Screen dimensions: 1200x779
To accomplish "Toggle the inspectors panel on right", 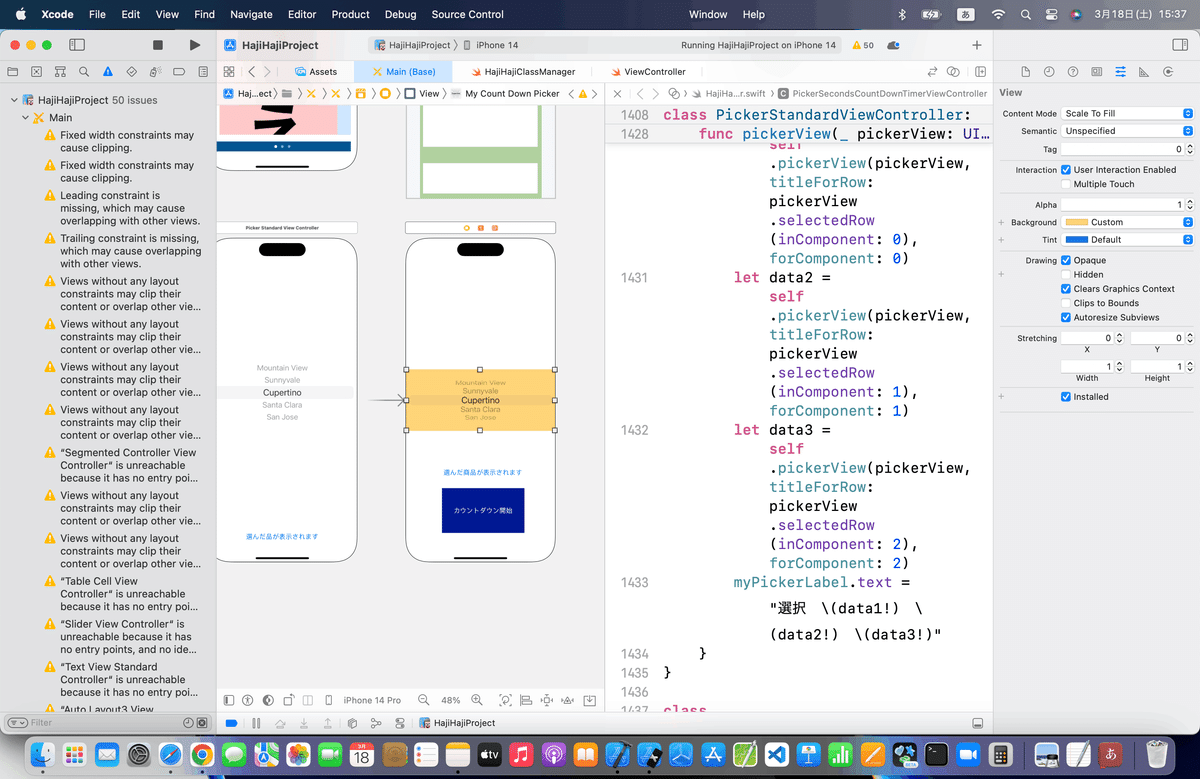I will click(x=1178, y=45).
